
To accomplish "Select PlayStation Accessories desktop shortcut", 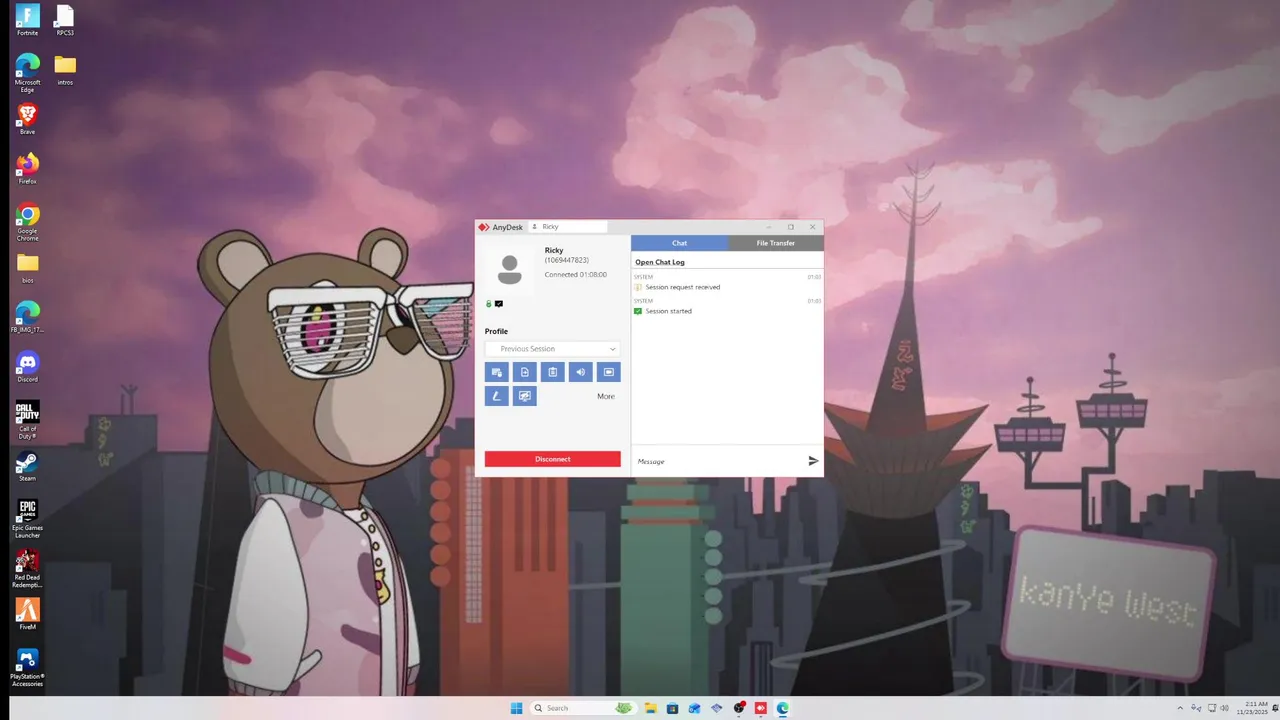I will 27,668.
